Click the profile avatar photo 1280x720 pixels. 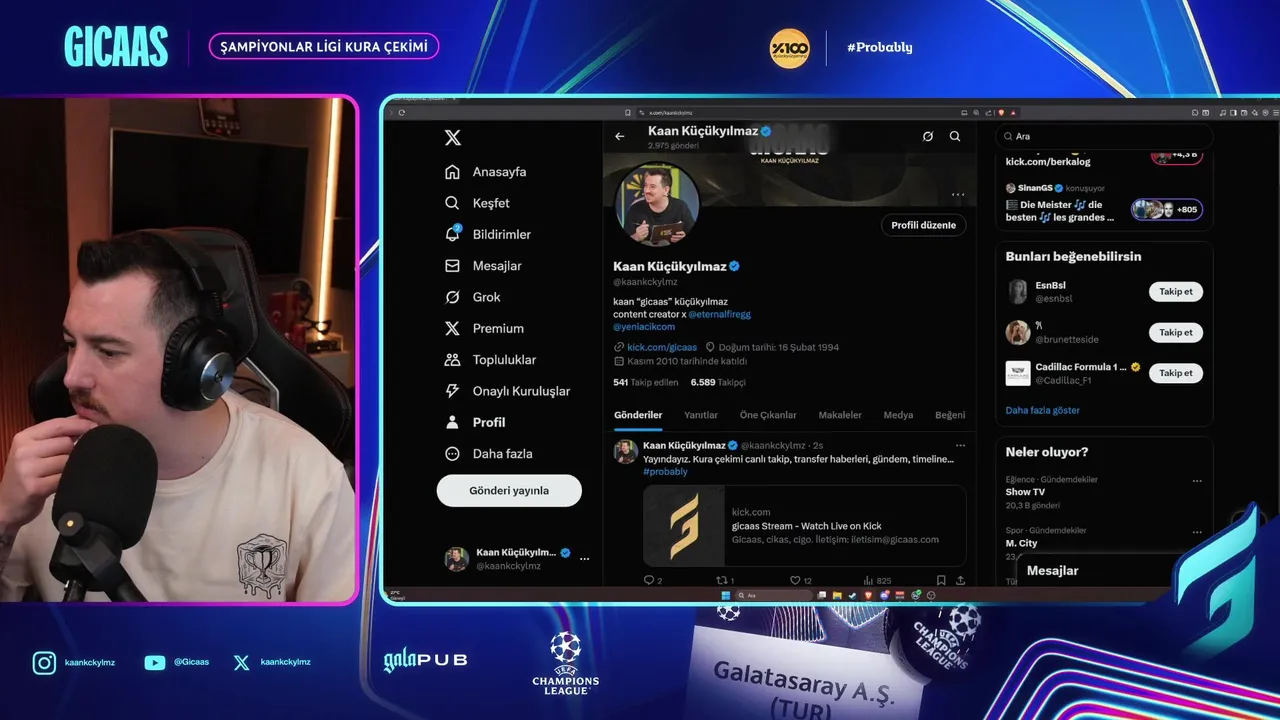click(x=656, y=205)
